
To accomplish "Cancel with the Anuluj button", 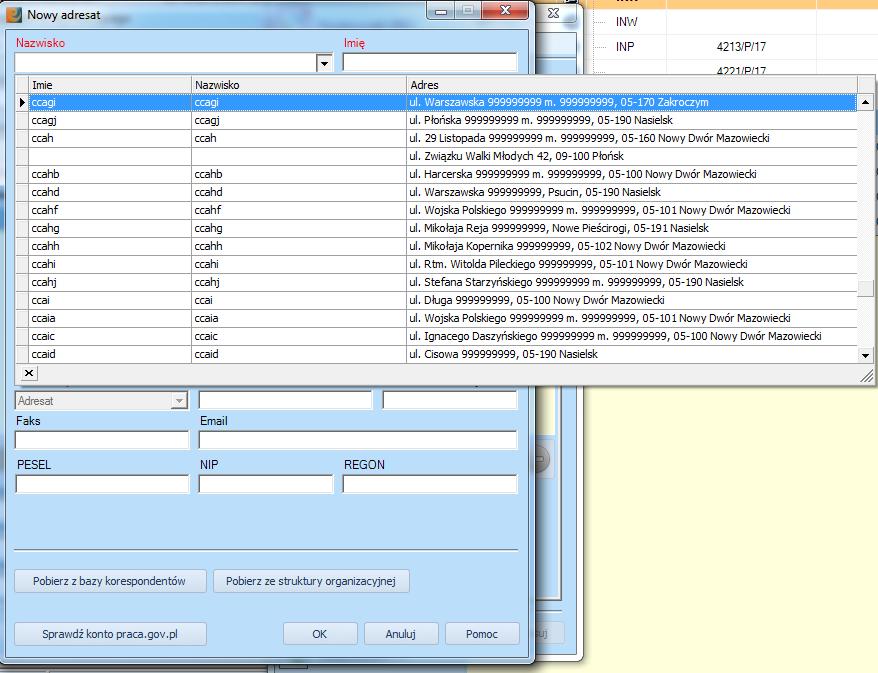I will coord(401,634).
